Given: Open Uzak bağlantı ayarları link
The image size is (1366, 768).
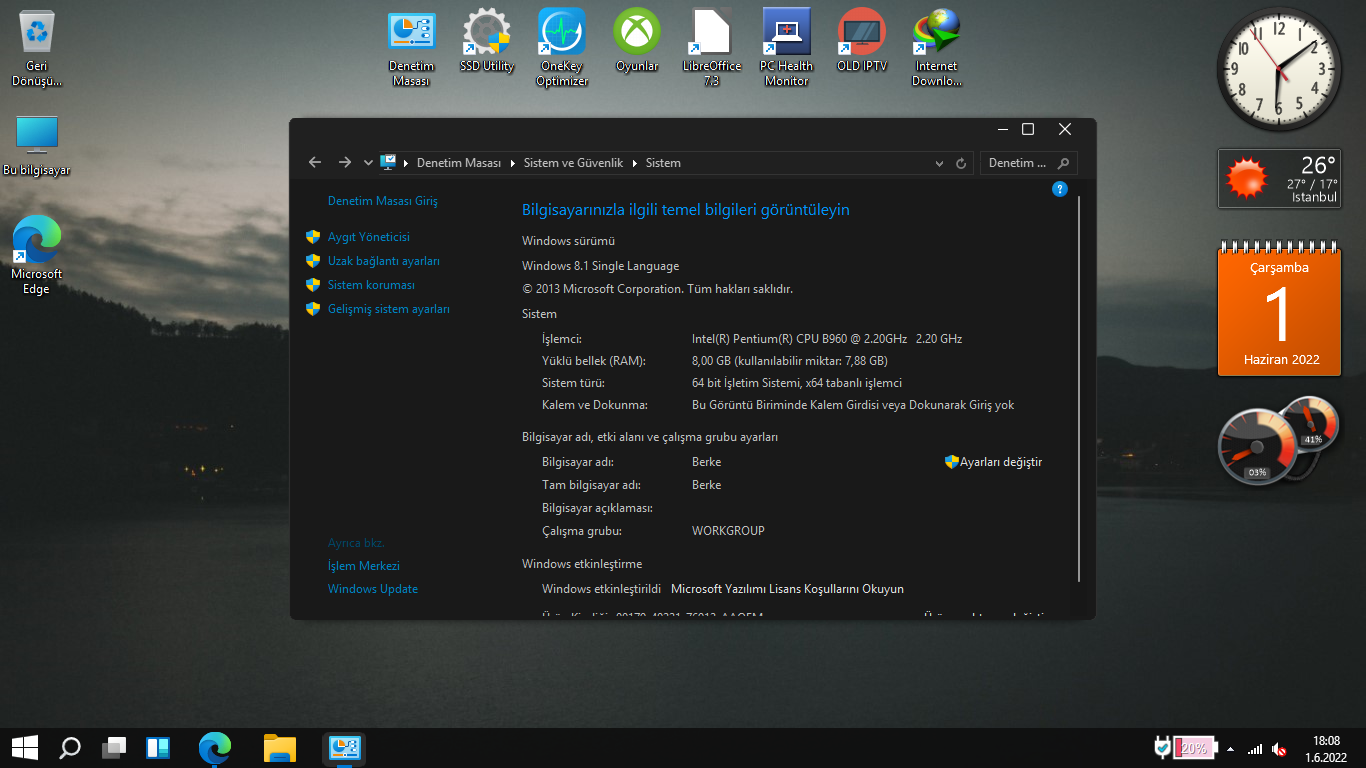Looking at the screenshot, I should pyautogui.click(x=384, y=261).
